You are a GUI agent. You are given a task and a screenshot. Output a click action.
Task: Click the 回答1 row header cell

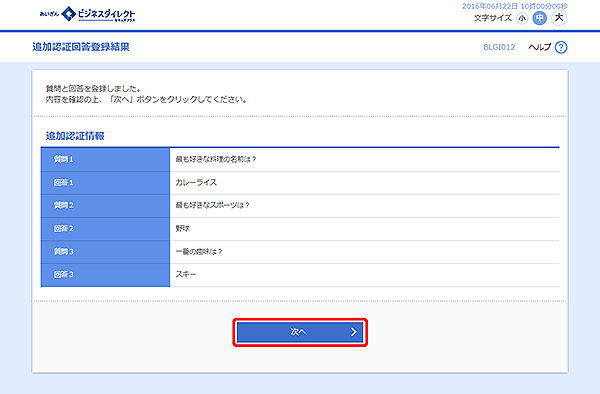105,183
